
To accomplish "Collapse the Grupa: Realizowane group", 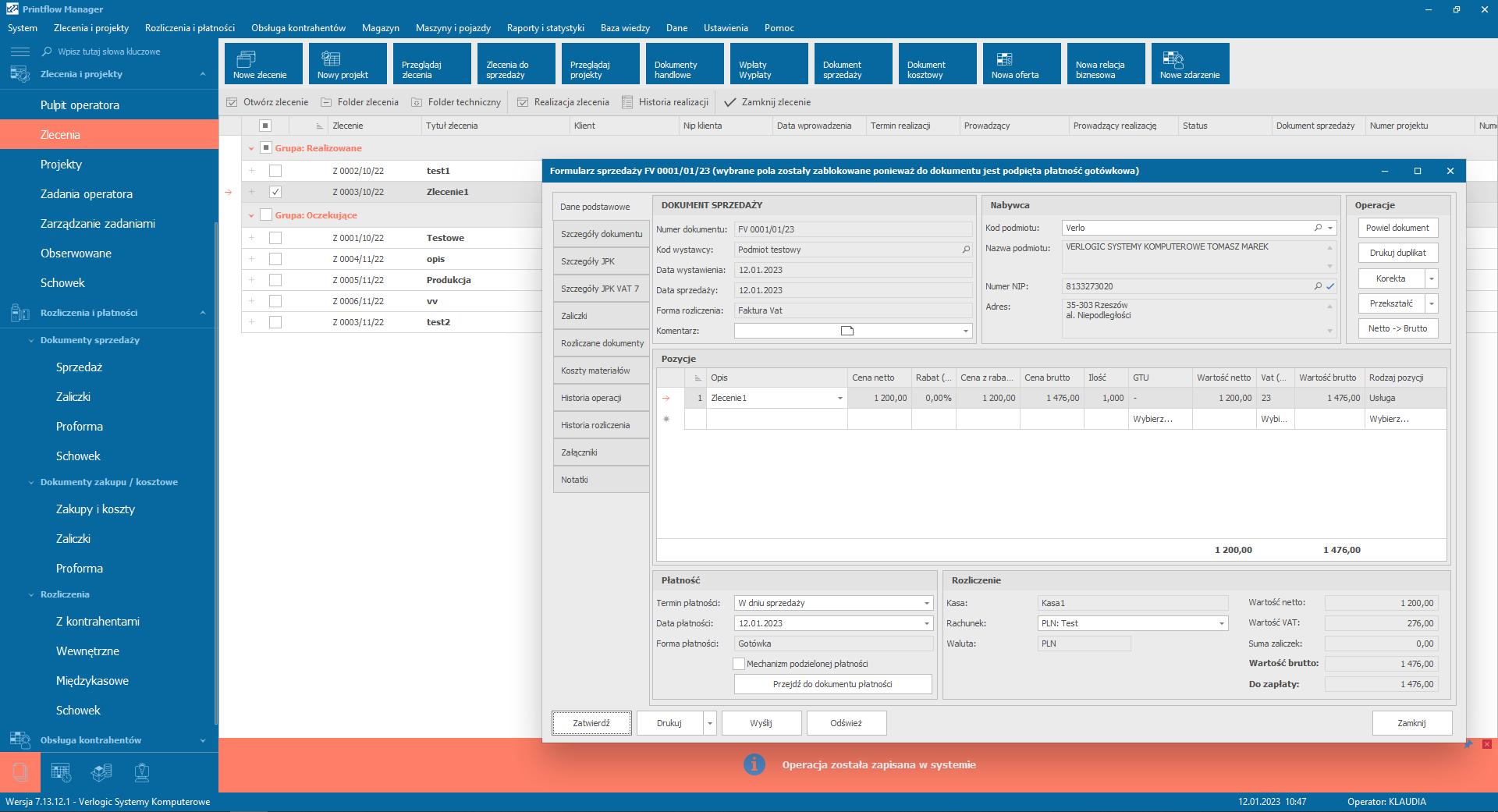I will (x=251, y=148).
